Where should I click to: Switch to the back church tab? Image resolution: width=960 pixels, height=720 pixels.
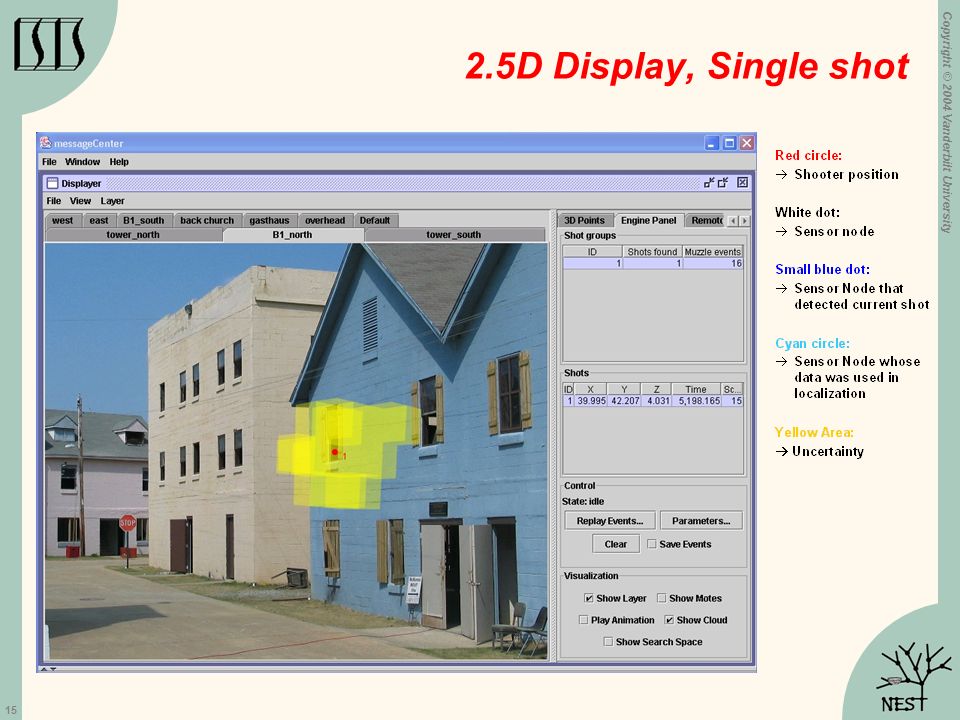click(x=207, y=220)
